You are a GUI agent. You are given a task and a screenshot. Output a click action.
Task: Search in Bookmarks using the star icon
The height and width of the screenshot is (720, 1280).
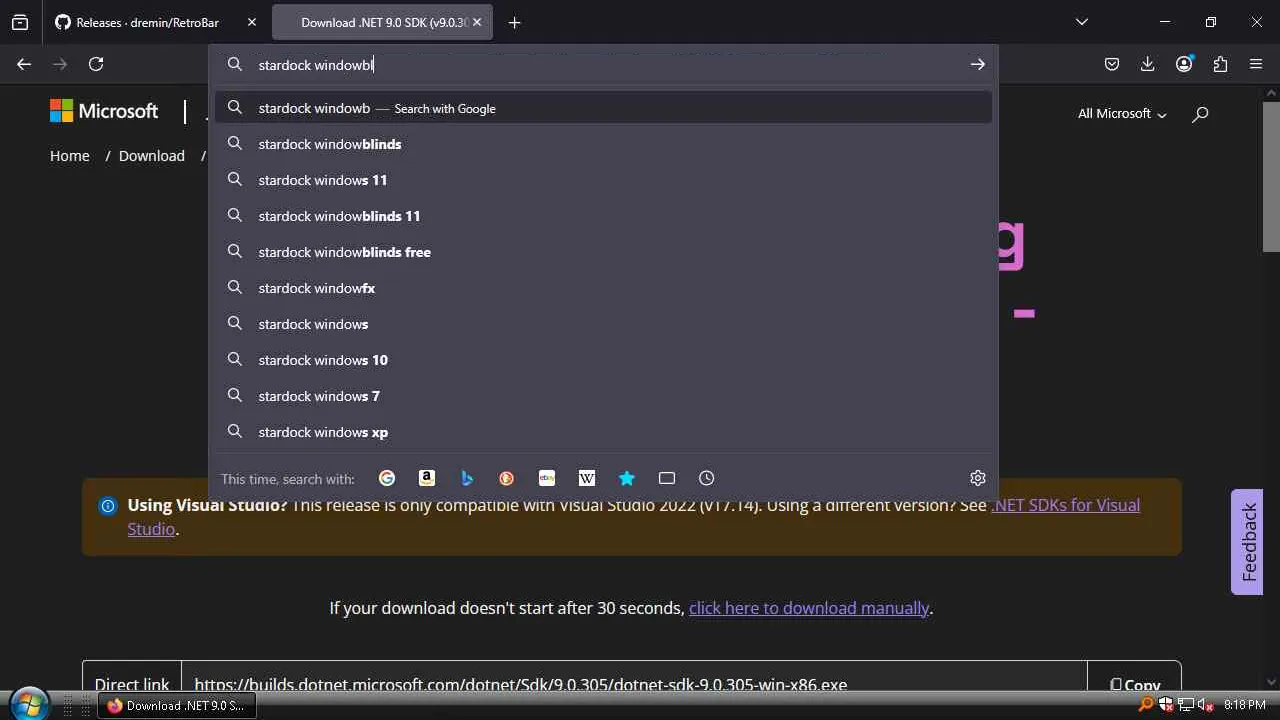[x=627, y=478]
